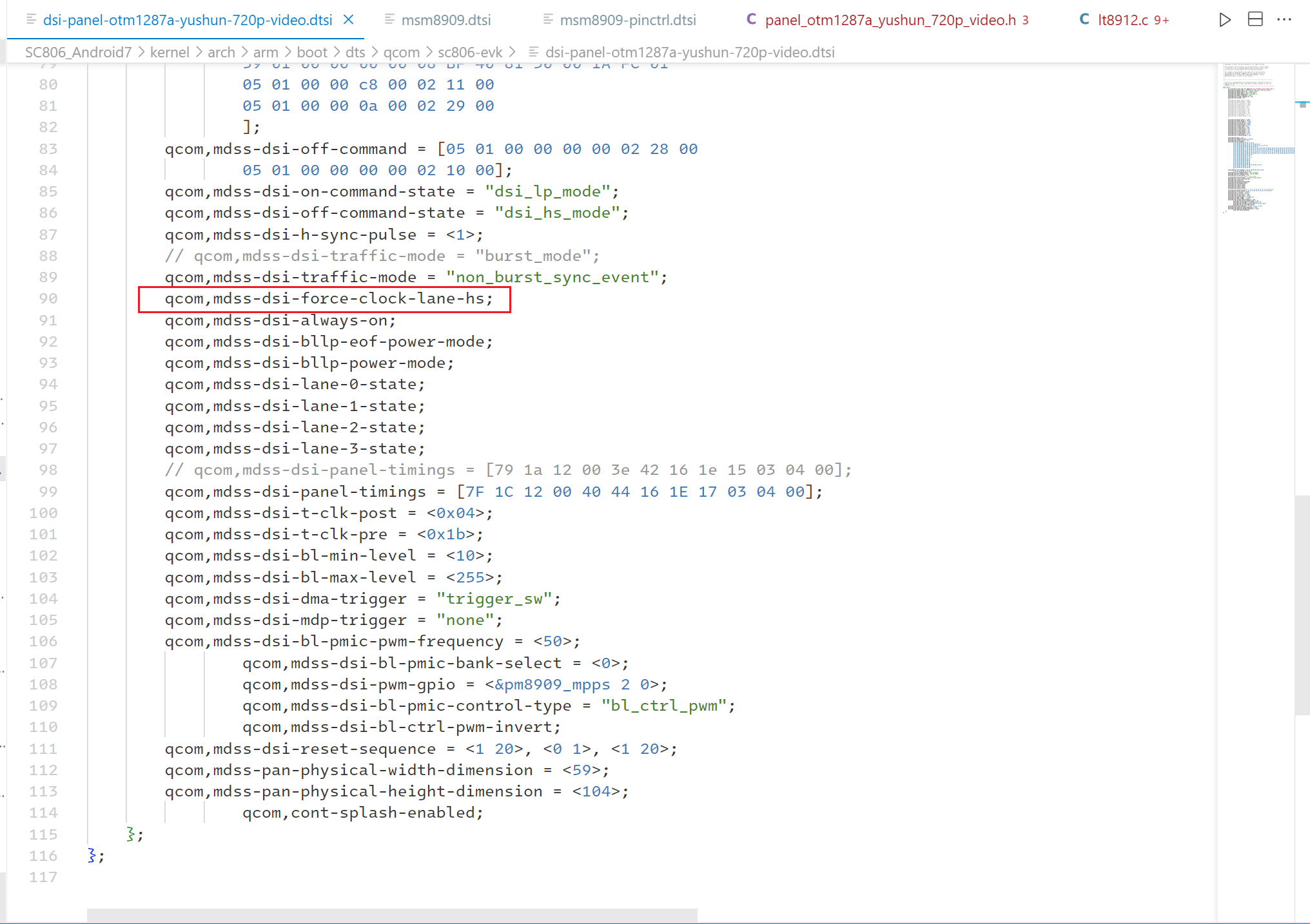Image resolution: width=1310 pixels, height=924 pixels.
Task: Click the text qcom,mdss-dsi-bl-min-level
Action: (x=290, y=555)
